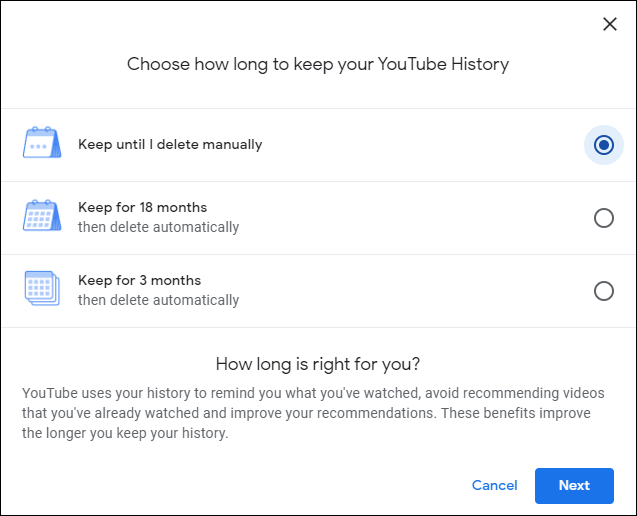
Task: Cancel the history retention dialog
Action: pyautogui.click(x=494, y=485)
